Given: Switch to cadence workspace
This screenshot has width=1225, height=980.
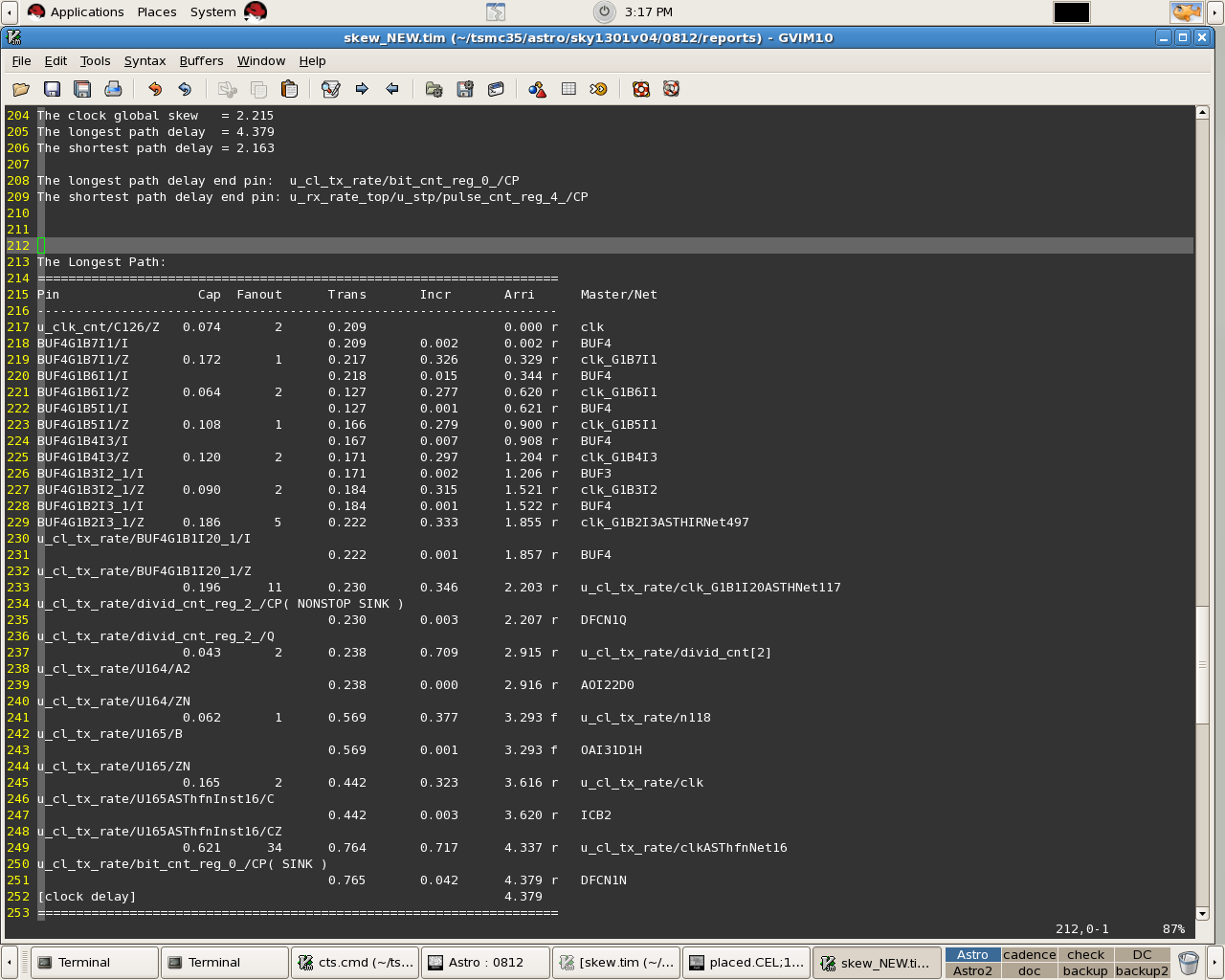Looking at the screenshot, I should pyautogui.click(x=1029, y=954).
